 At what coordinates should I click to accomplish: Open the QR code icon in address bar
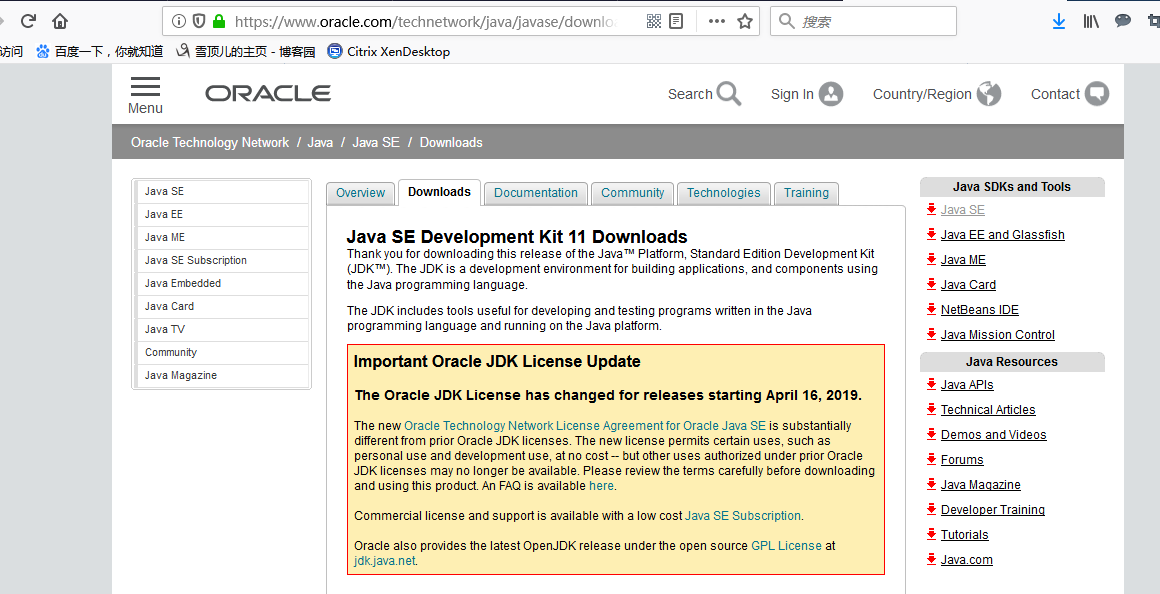[x=654, y=21]
